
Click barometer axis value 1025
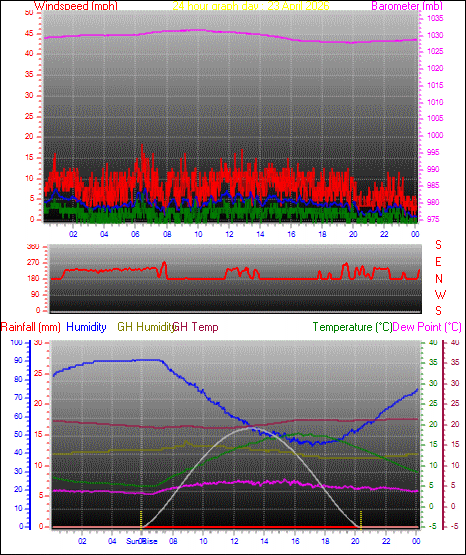(x=435, y=51)
